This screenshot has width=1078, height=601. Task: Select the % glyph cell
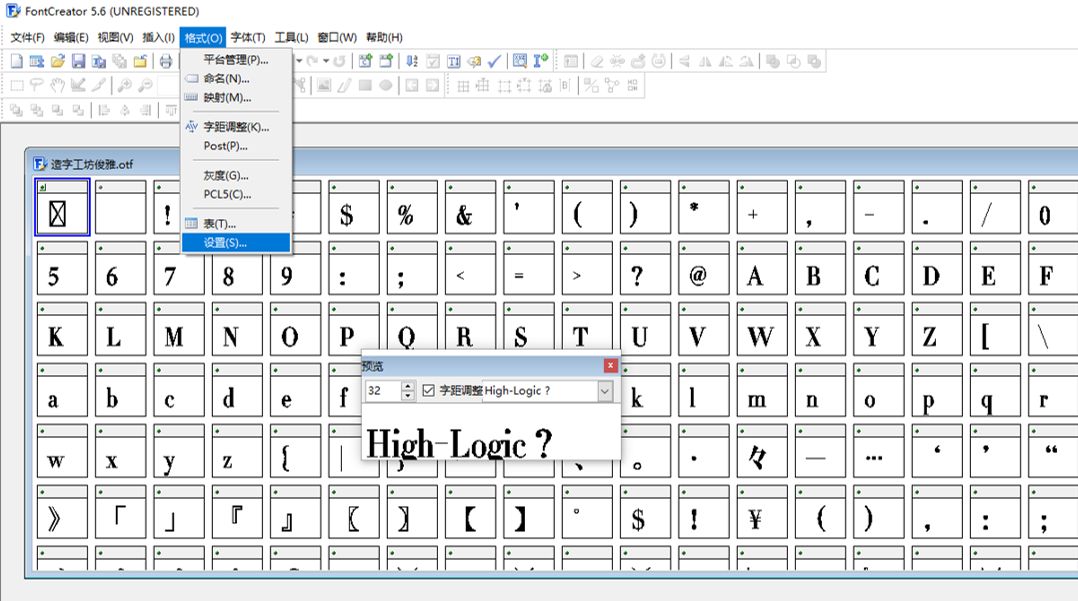point(412,207)
